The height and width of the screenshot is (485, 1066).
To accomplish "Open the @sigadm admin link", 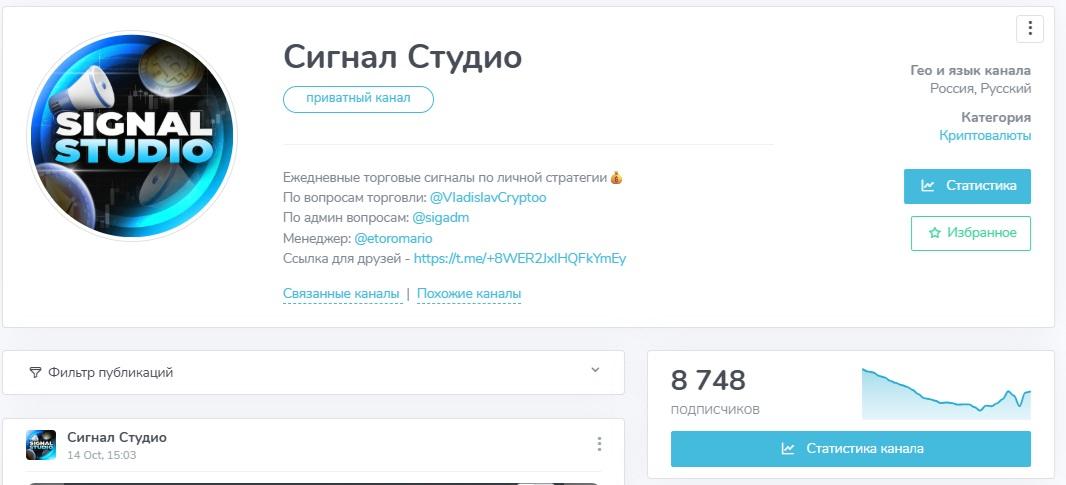I will pyautogui.click(x=440, y=217).
